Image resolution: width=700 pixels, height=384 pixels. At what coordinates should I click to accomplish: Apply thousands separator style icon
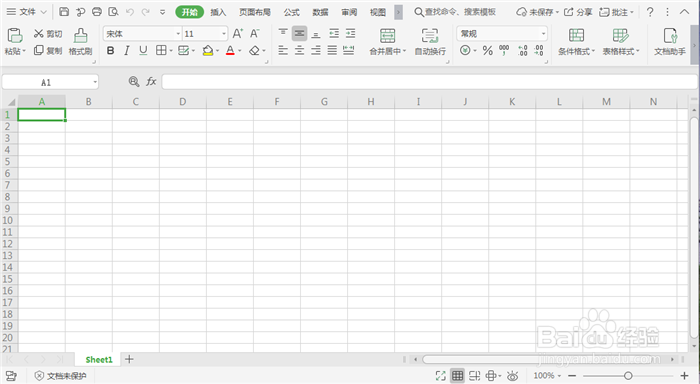click(504, 50)
